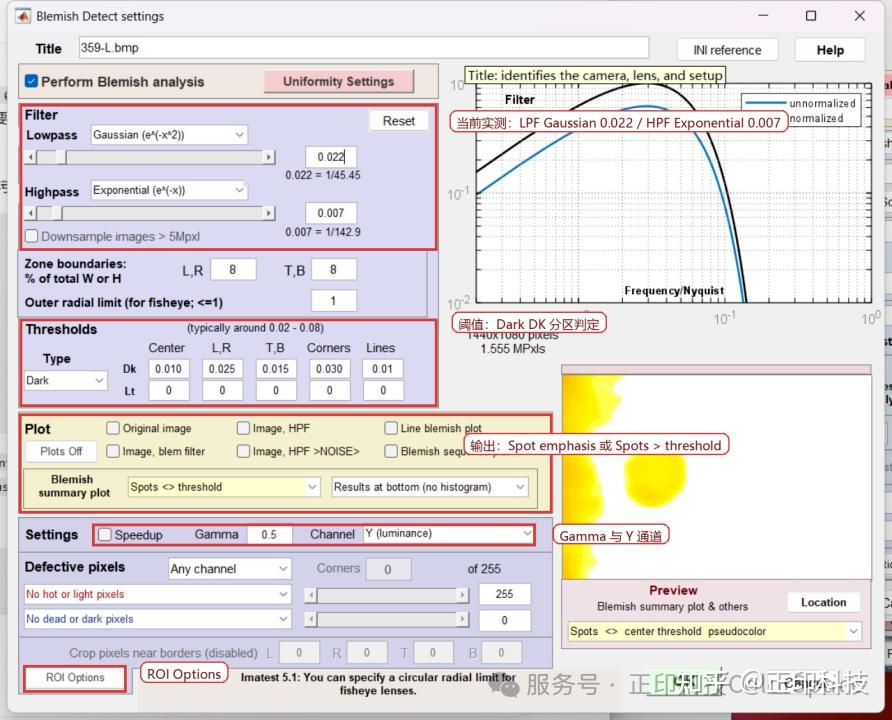
Task: Click Lt Lines threshold field
Action: click(383, 391)
